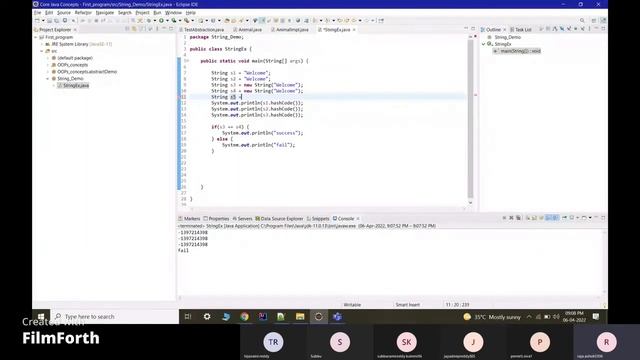Click the Debug bug toolbar icon
The image size is (640, 360).
pos(149,20)
